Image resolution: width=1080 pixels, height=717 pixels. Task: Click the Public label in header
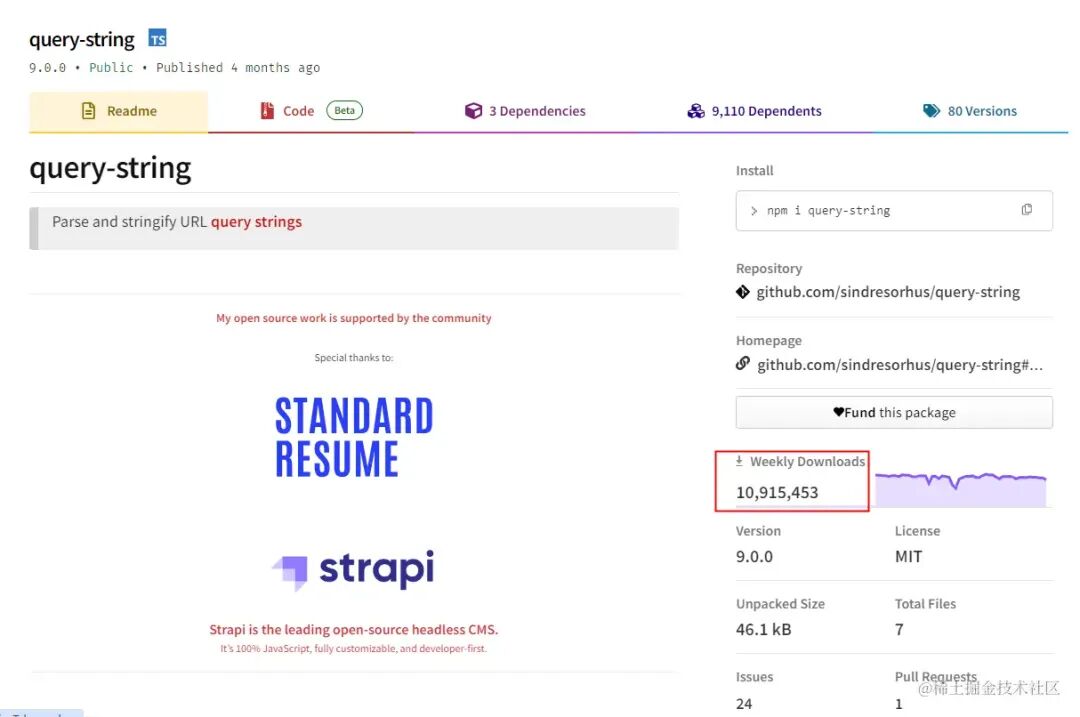111,67
